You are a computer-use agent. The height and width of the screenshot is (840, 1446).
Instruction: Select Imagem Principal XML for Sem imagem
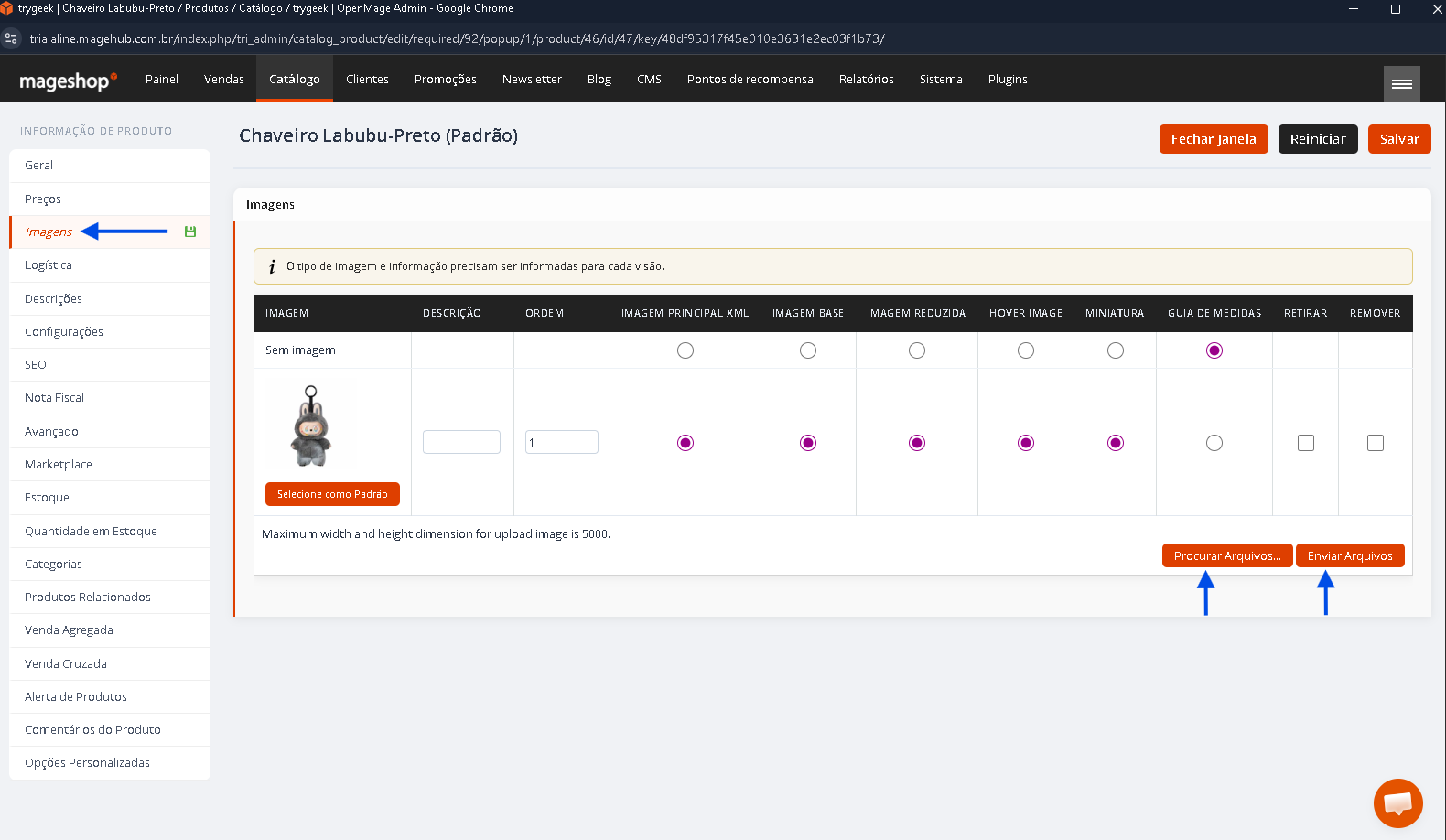pyautogui.click(x=685, y=350)
